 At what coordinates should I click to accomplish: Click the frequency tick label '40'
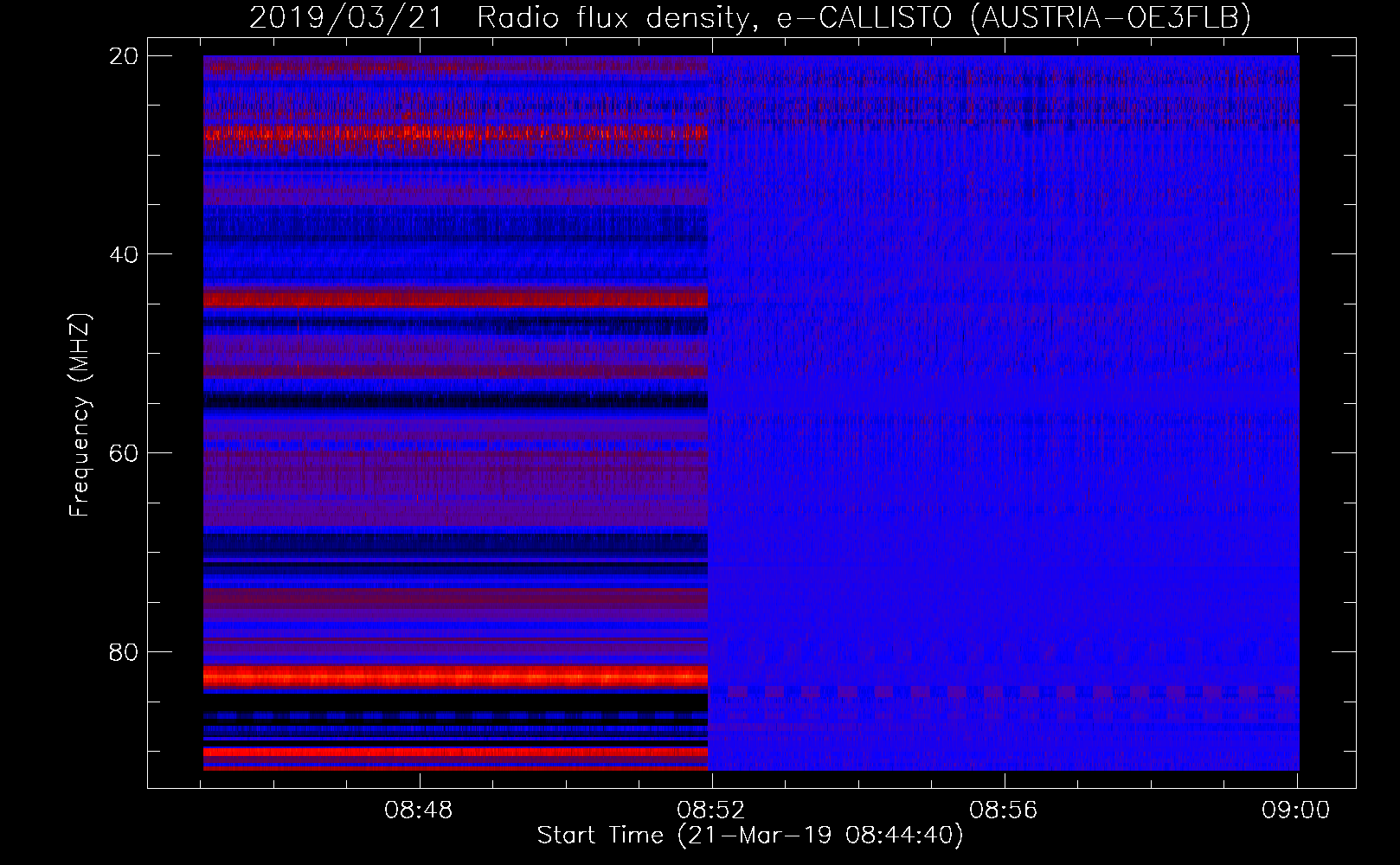[x=124, y=254]
